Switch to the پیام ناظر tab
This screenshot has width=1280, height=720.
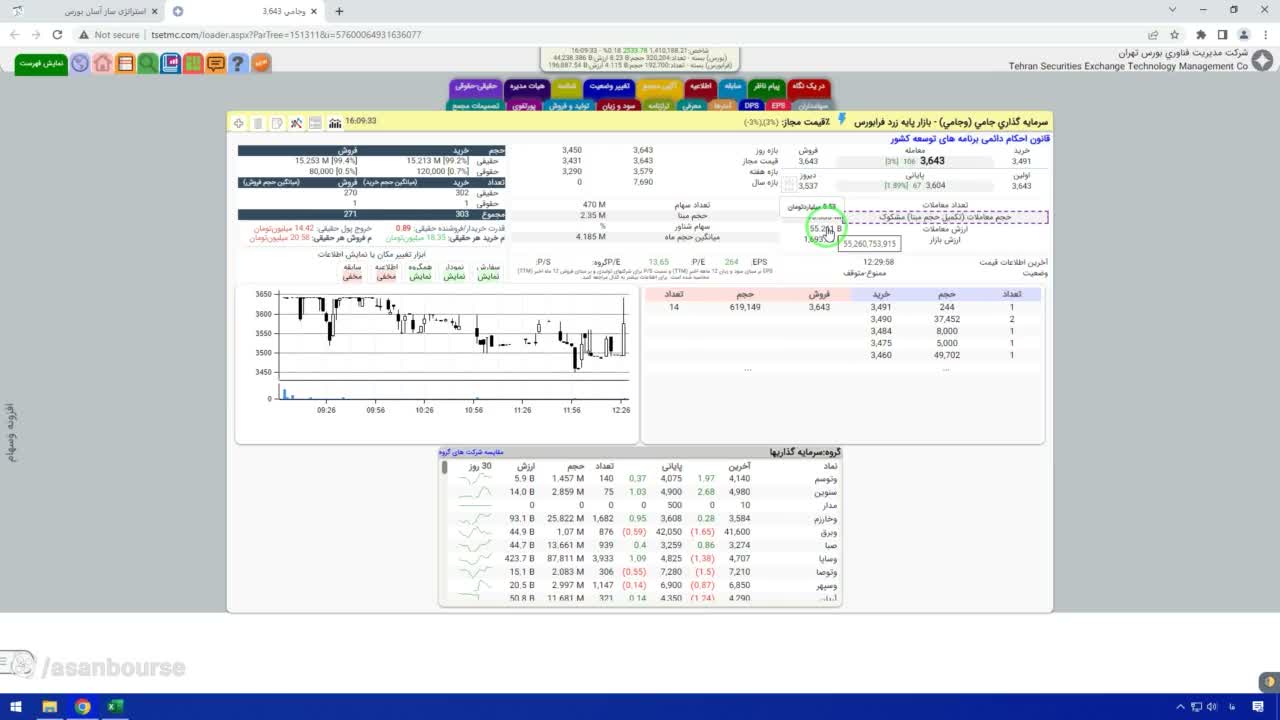(x=767, y=86)
